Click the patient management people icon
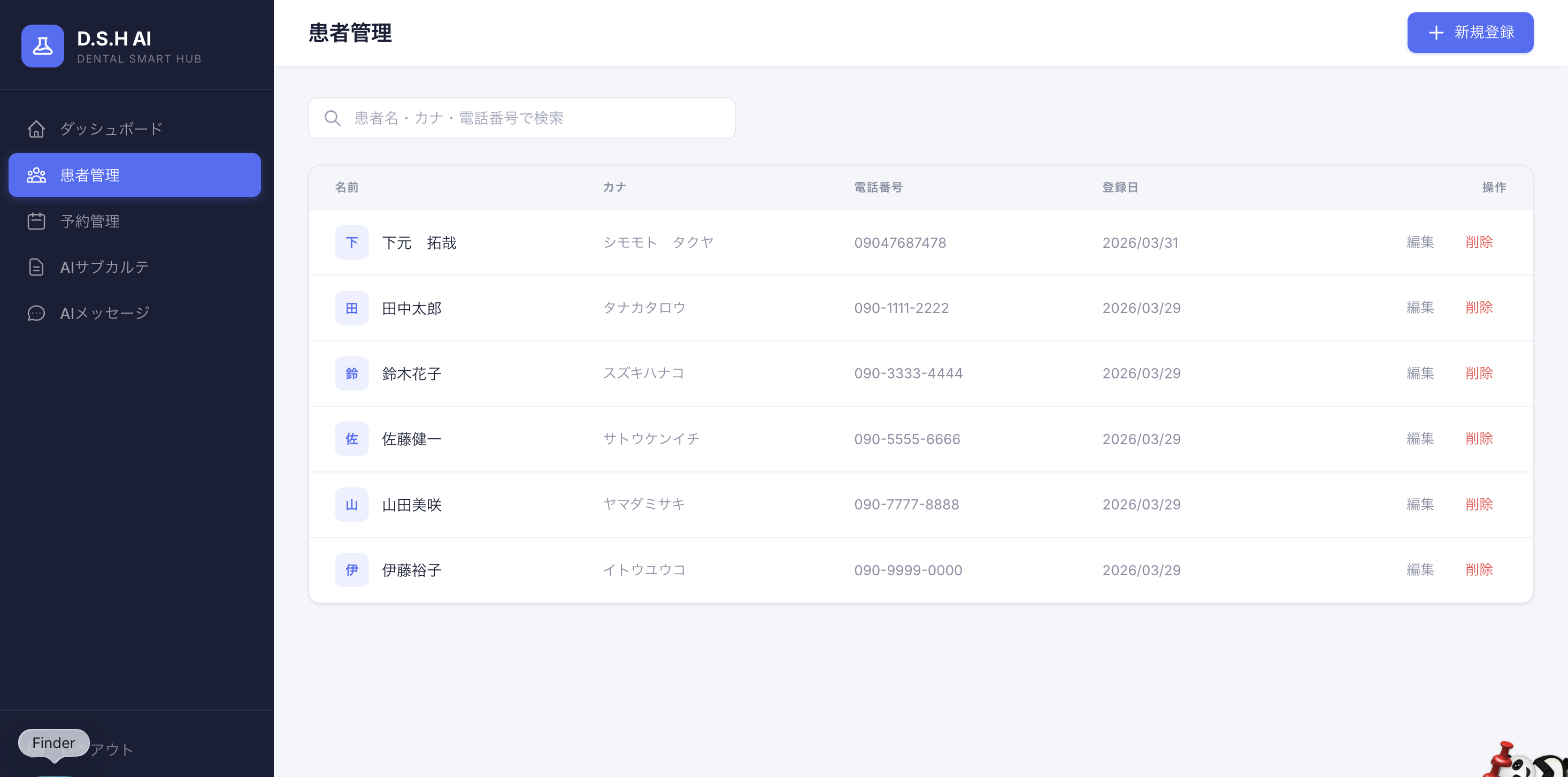 tap(36, 176)
